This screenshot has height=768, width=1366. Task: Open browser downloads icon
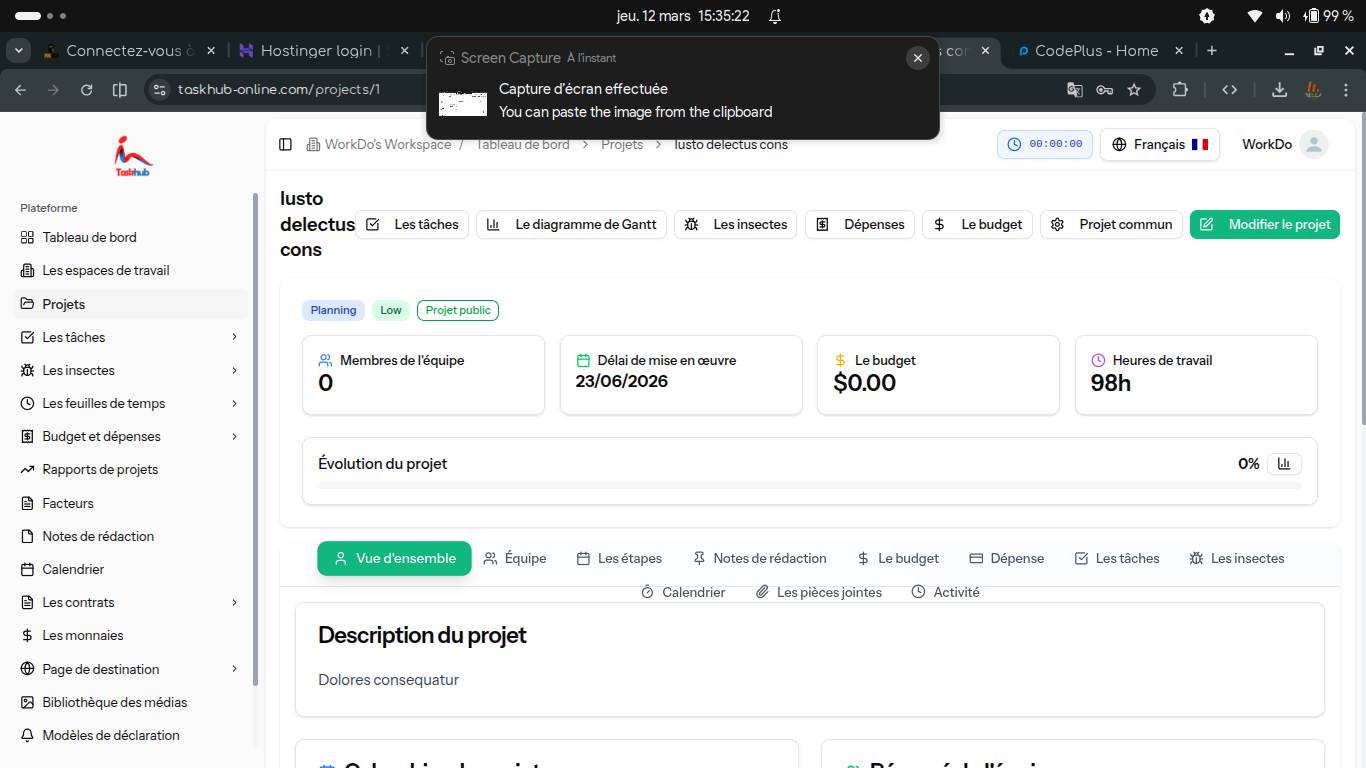(1279, 90)
